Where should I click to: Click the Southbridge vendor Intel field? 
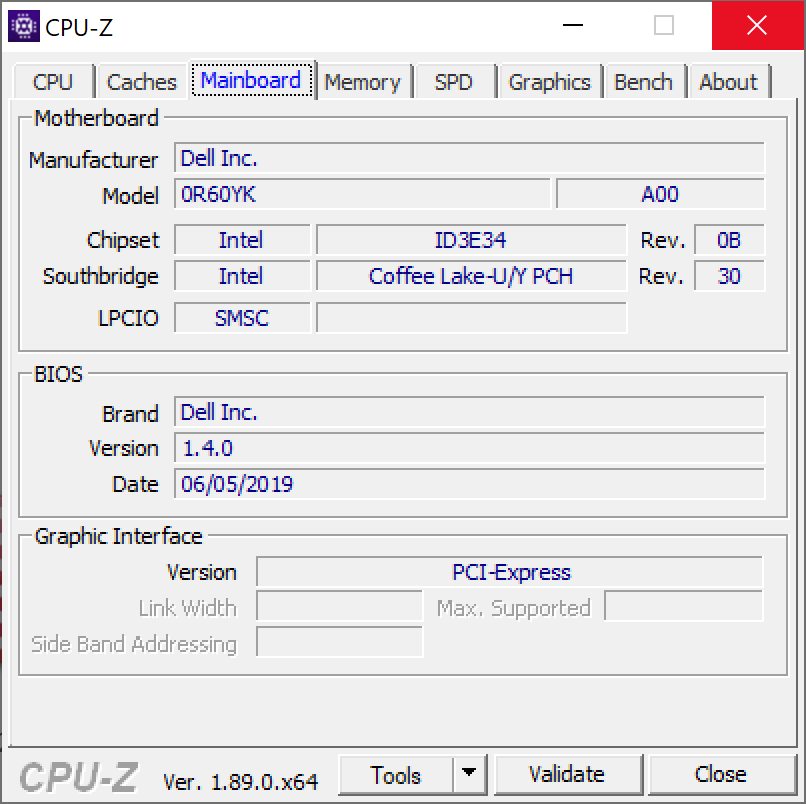(x=242, y=276)
